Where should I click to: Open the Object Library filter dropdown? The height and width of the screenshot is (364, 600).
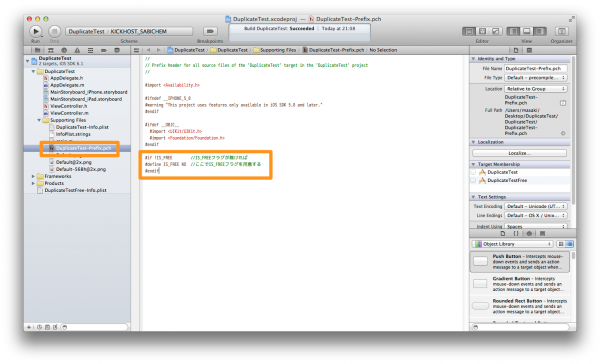(x=513, y=244)
